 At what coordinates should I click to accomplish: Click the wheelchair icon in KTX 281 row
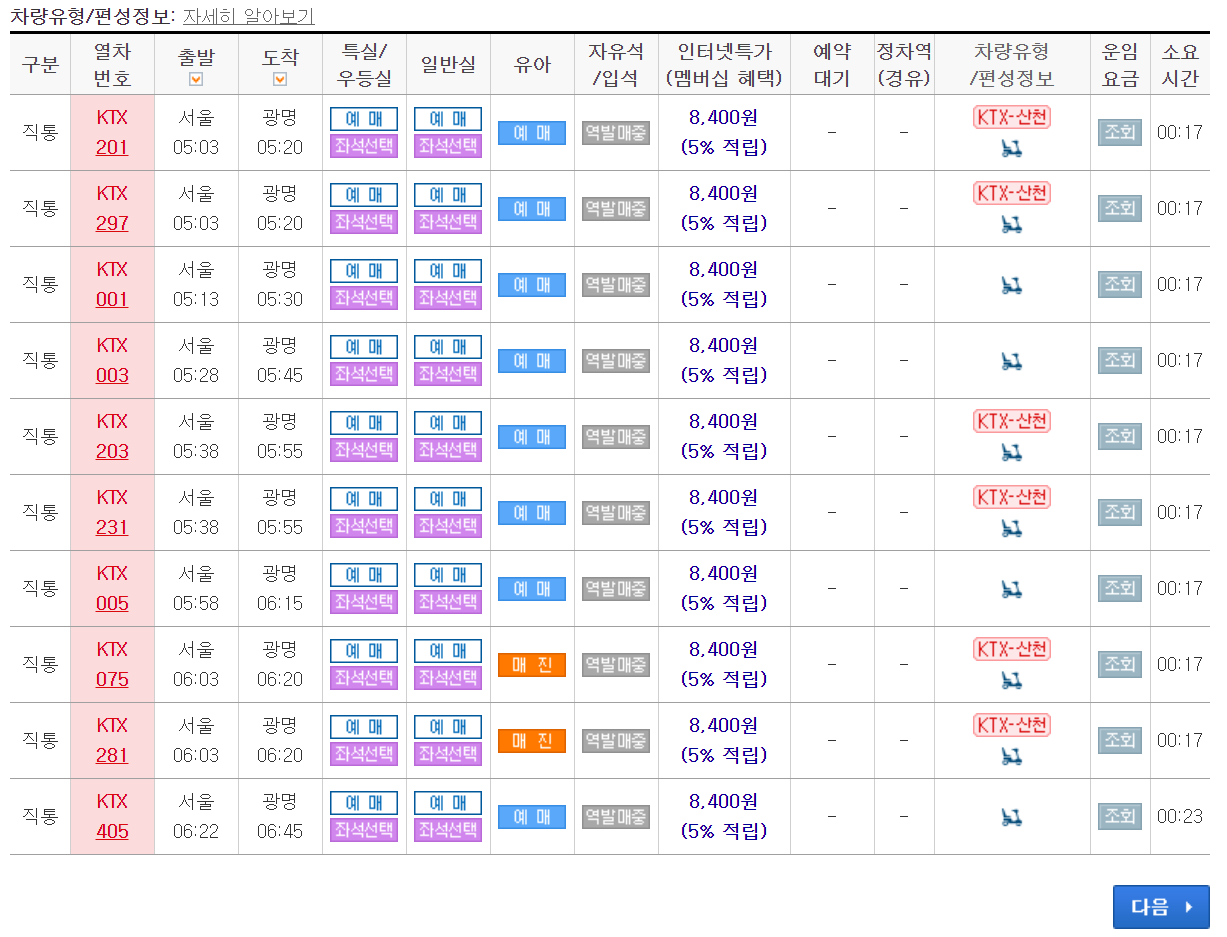tap(1012, 756)
